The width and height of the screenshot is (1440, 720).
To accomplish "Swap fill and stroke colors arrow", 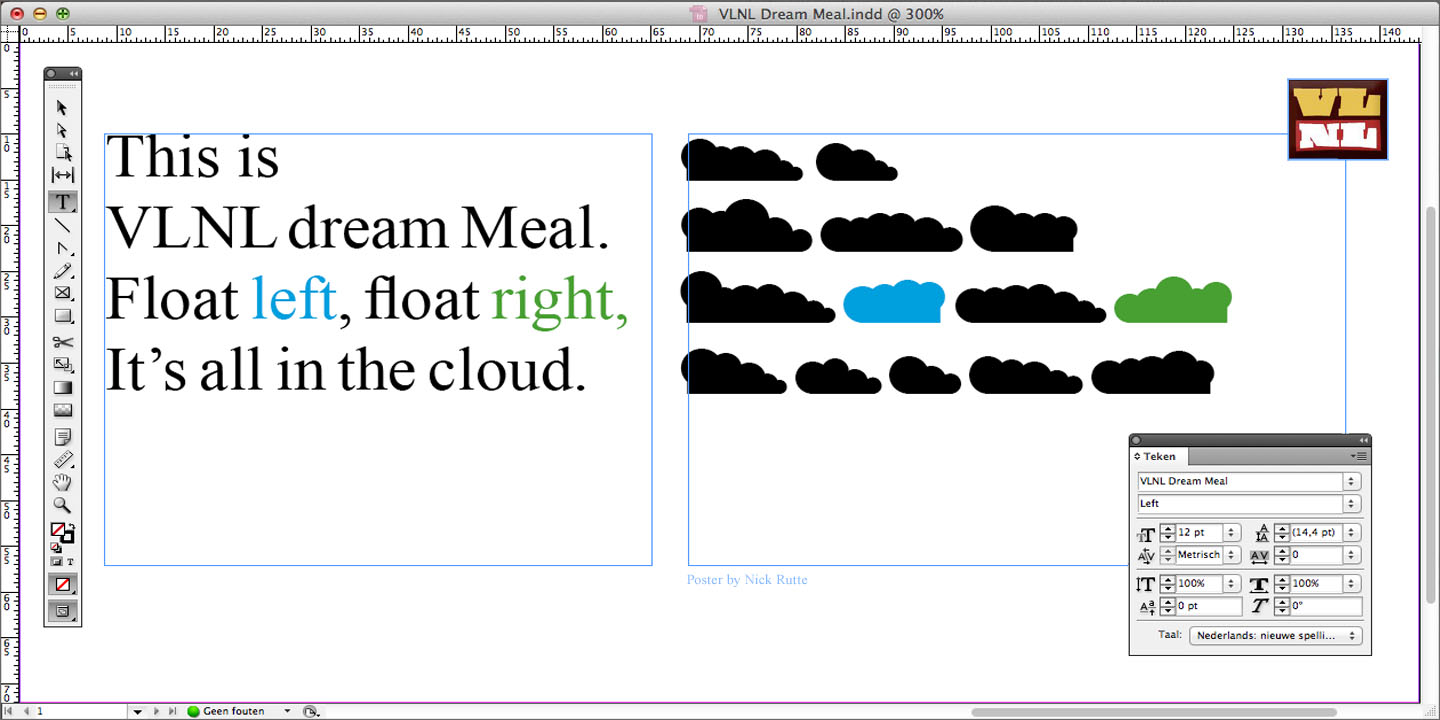I will [x=71, y=526].
